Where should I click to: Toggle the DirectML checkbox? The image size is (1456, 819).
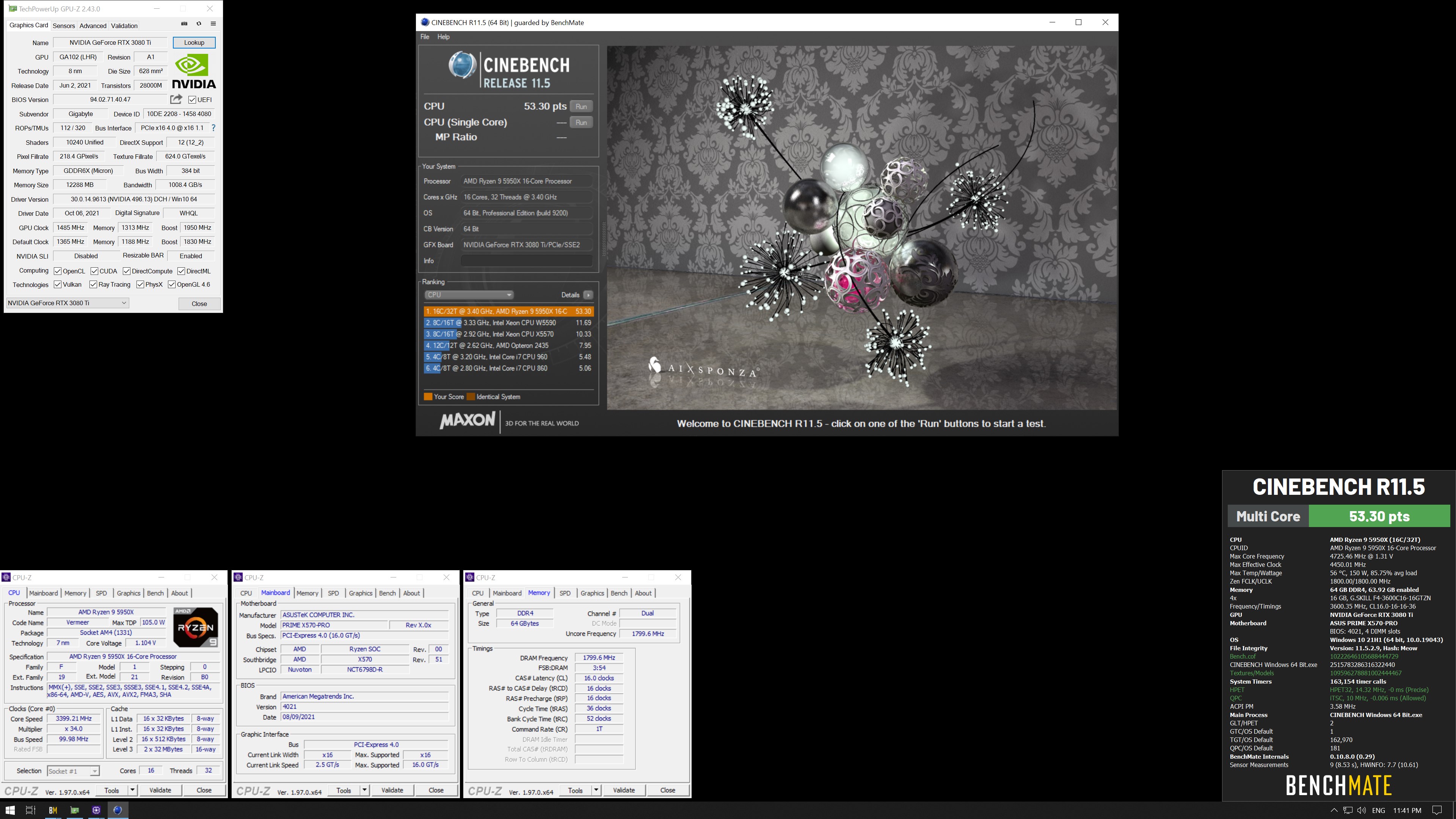click(181, 271)
